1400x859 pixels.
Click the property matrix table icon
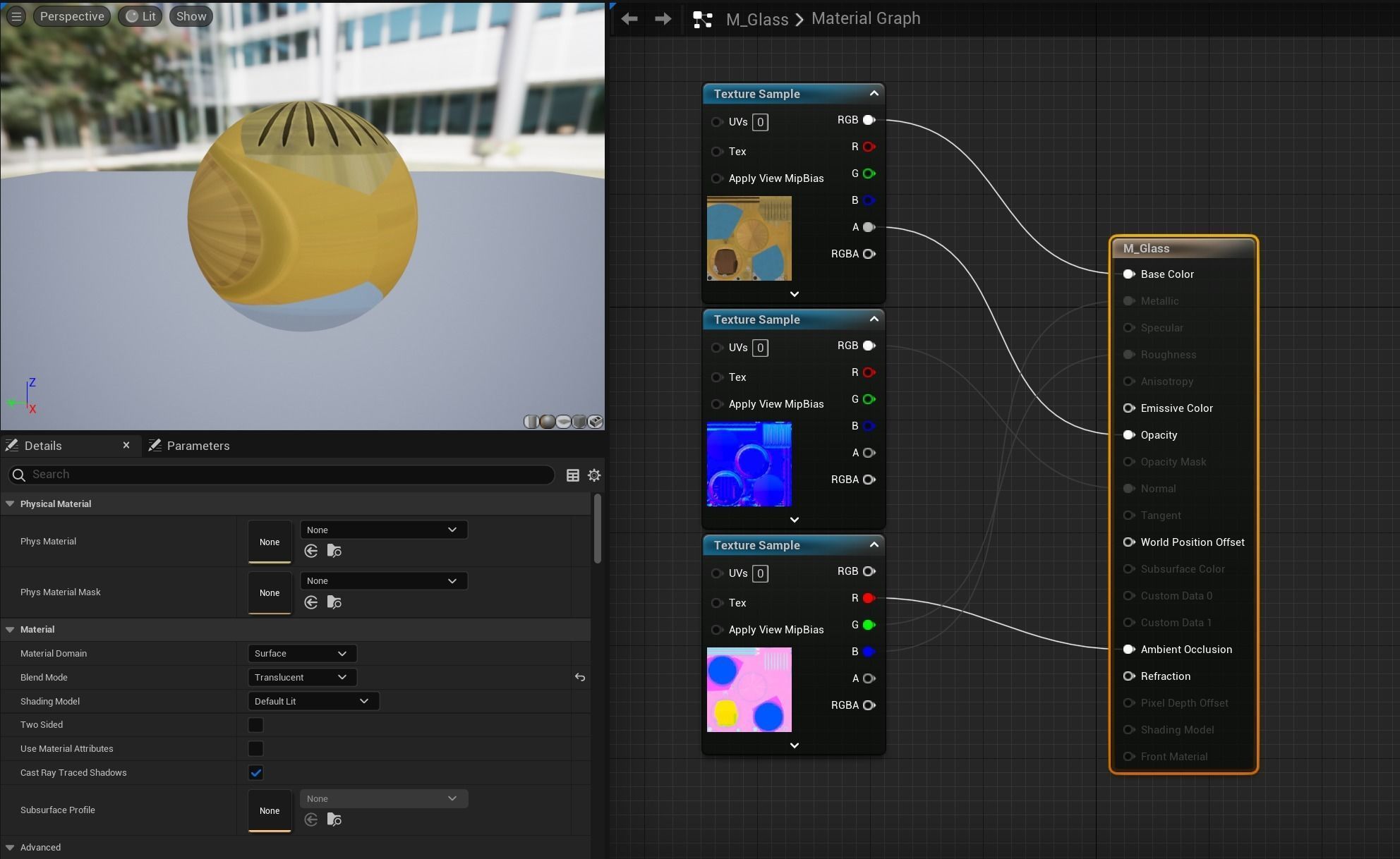[x=573, y=475]
